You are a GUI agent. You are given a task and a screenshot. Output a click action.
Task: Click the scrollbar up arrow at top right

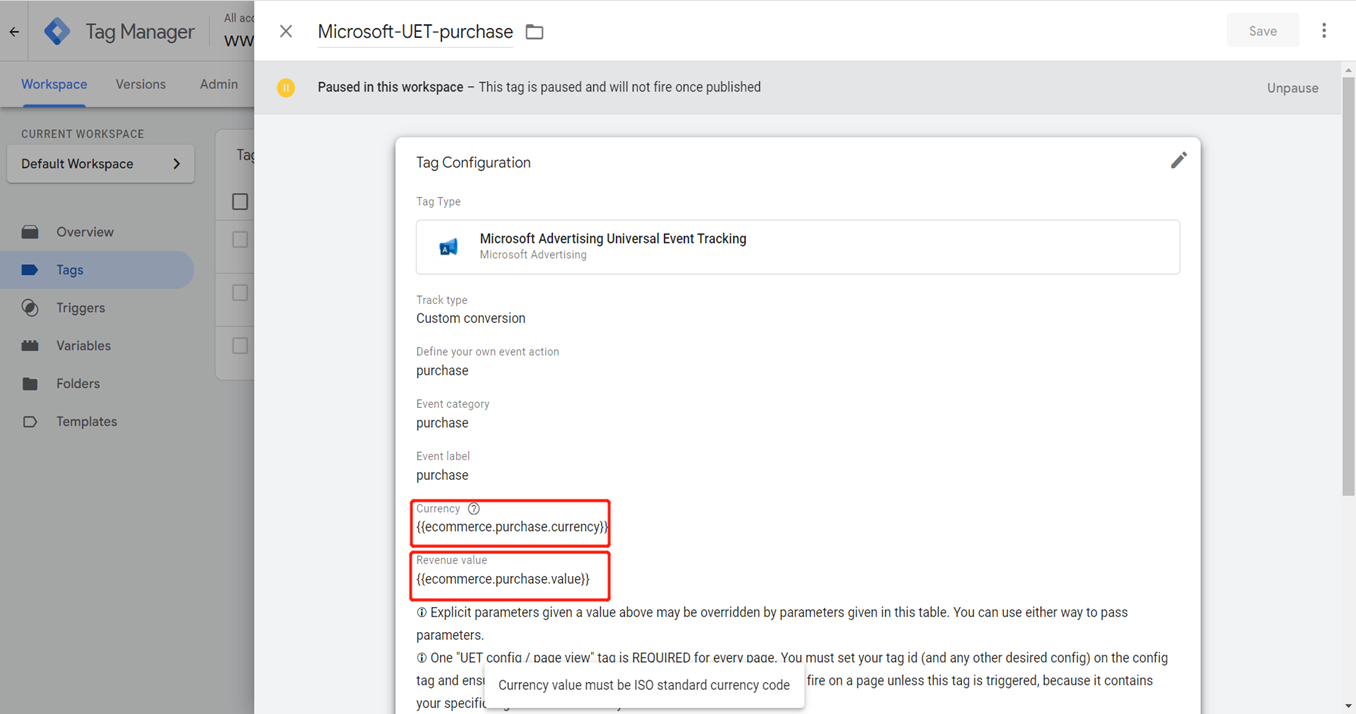coord(1348,70)
